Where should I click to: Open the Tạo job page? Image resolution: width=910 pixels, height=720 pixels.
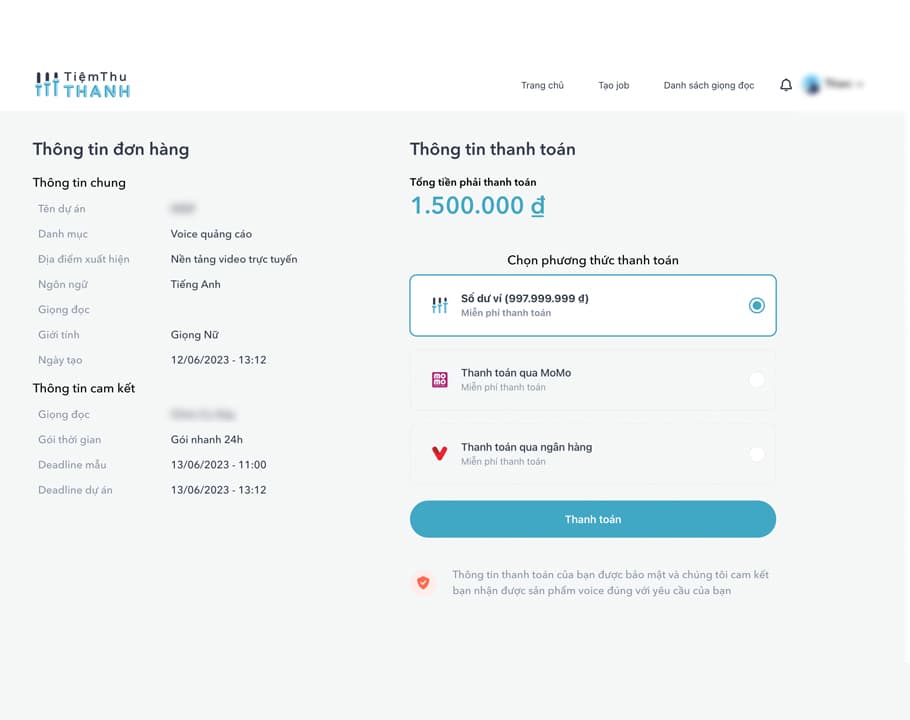[613, 85]
